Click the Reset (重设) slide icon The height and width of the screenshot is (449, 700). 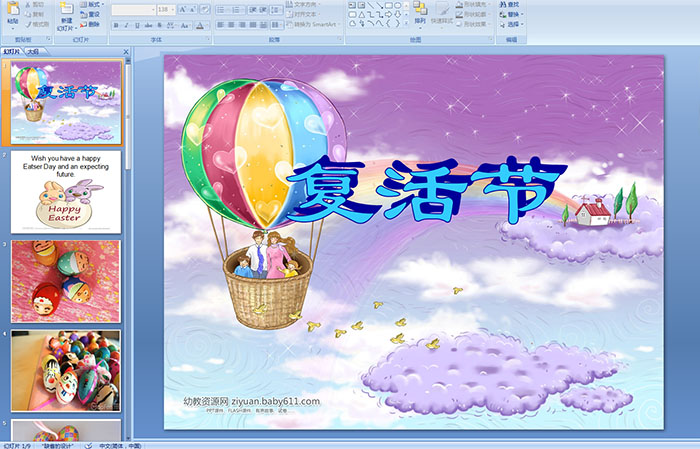(84, 14)
